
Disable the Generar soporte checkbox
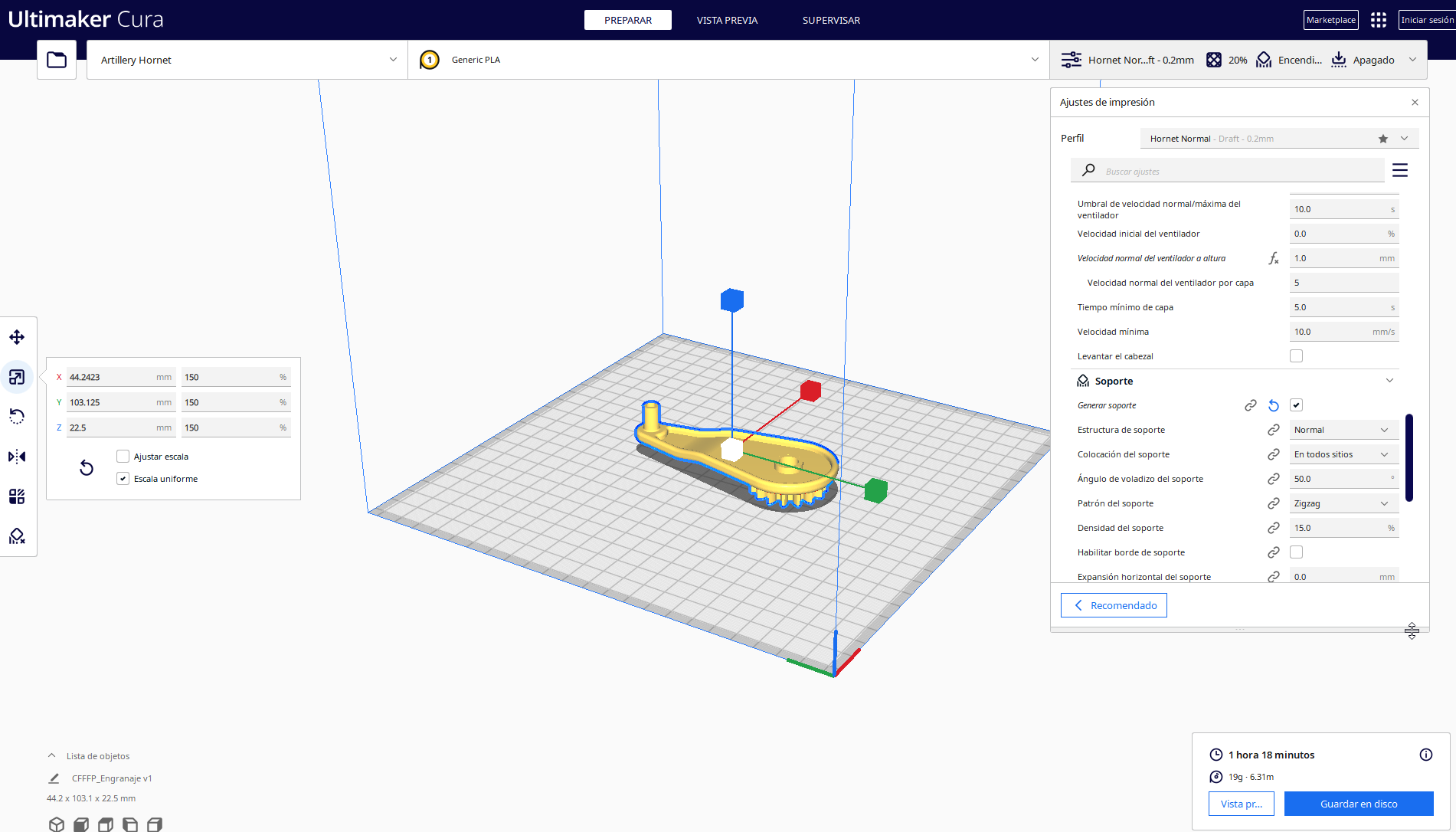pyautogui.click(x=1296, y=405)
